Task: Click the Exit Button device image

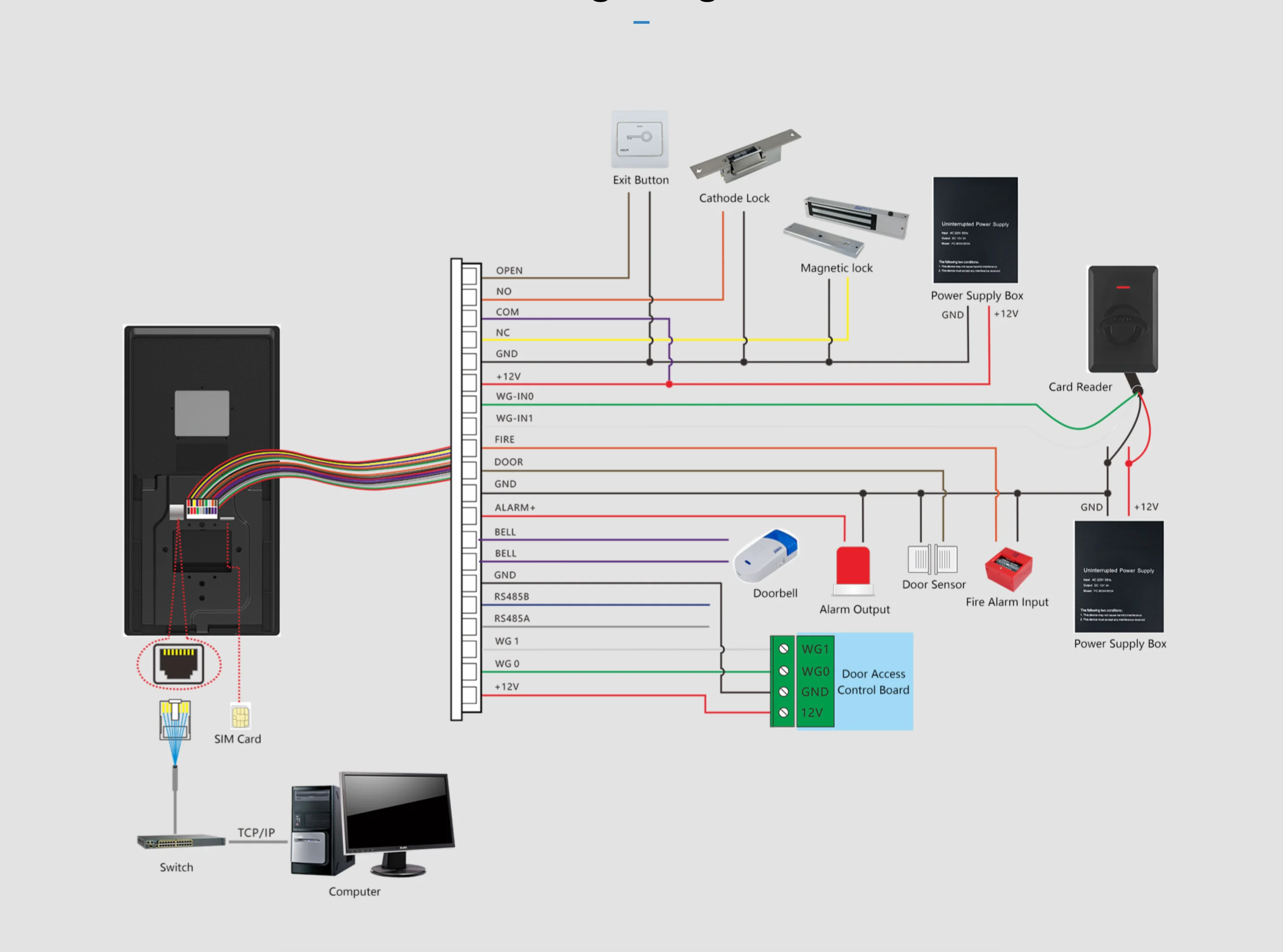Action: pyautogui.click(x=639, y=139)
